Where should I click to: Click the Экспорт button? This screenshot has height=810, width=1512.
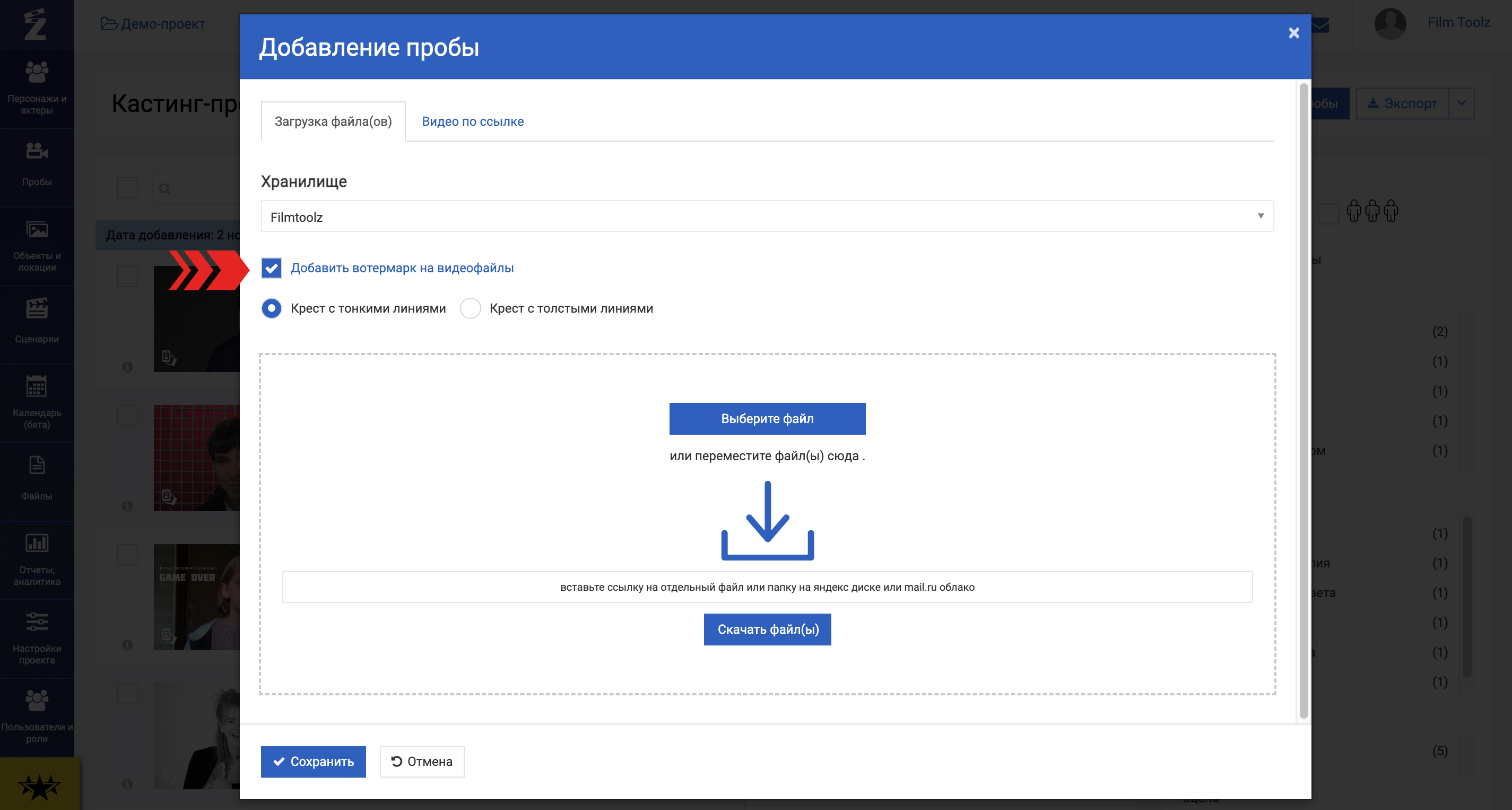[1402, 104]
